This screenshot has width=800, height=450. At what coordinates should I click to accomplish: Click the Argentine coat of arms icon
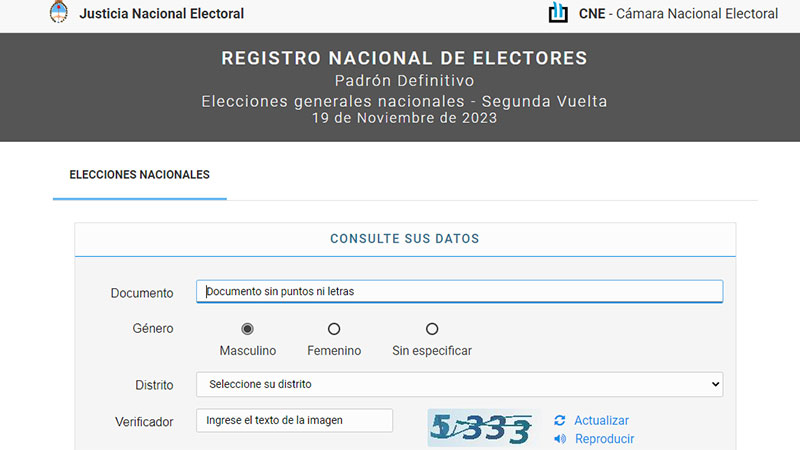58,14
